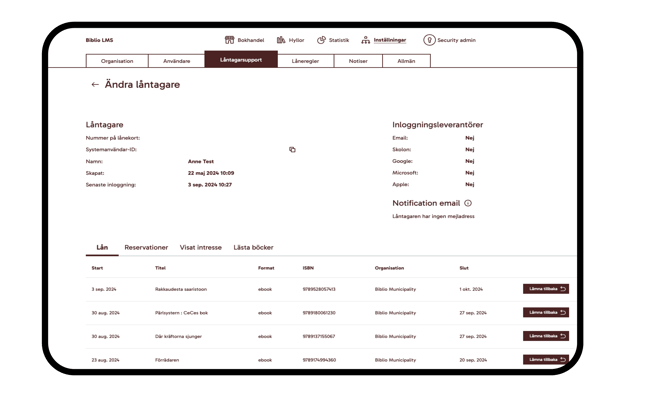
Task: Return the loan Där kräftorna sjunger
Action: point(546,336)
